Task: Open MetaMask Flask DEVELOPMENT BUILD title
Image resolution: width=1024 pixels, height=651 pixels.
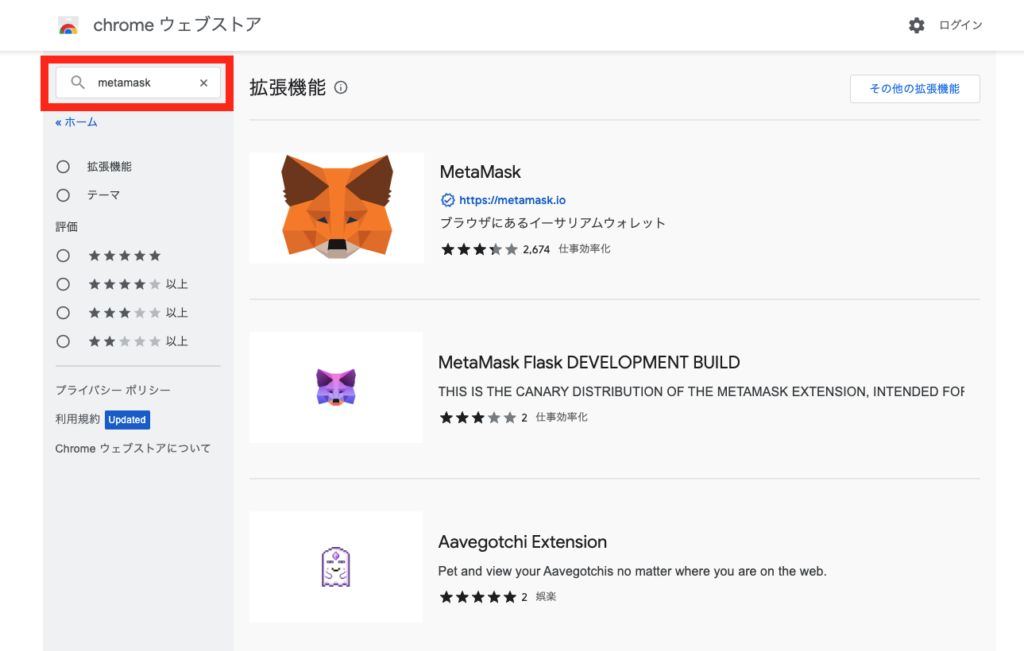Action: (589, 362)
